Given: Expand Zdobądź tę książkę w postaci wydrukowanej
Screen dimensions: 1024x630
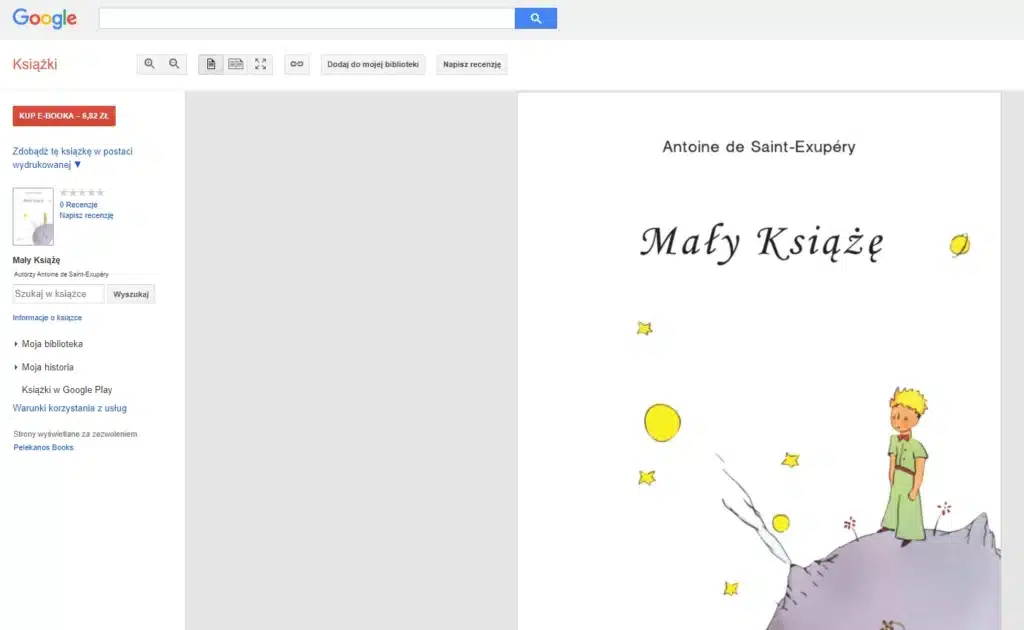Looking at the screenshot, I should [x=72, y=158].
